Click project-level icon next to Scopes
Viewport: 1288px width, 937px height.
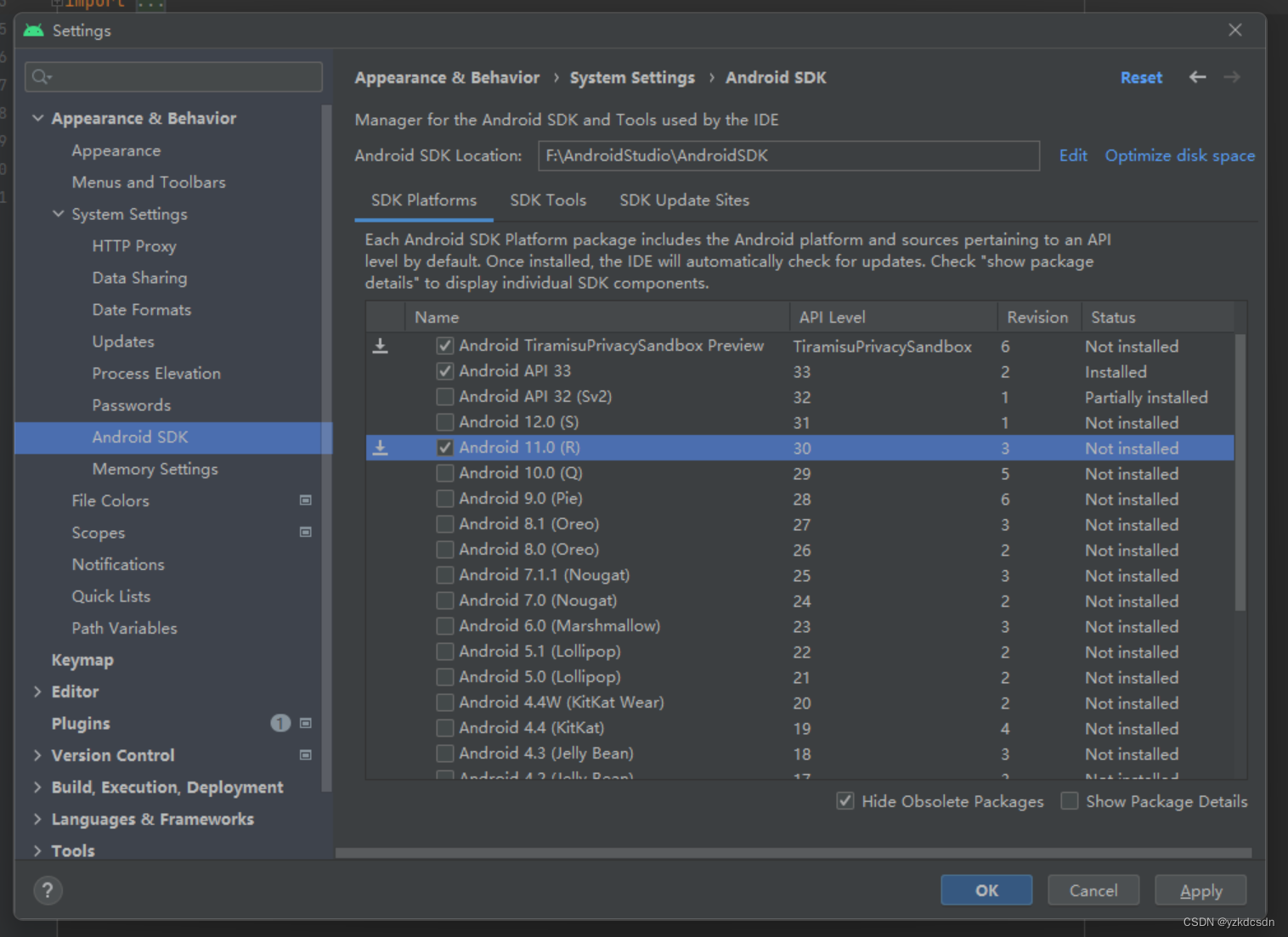coord(306,533)
